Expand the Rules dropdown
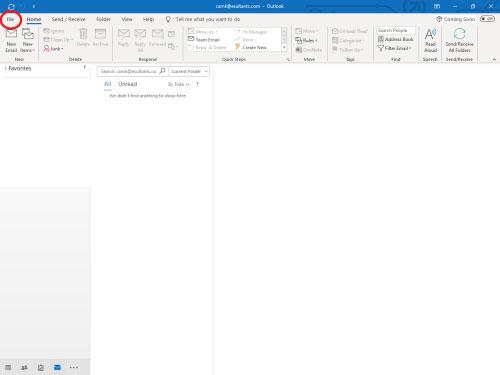This screenshot has width=500, height=375. [x=306, y=41]
